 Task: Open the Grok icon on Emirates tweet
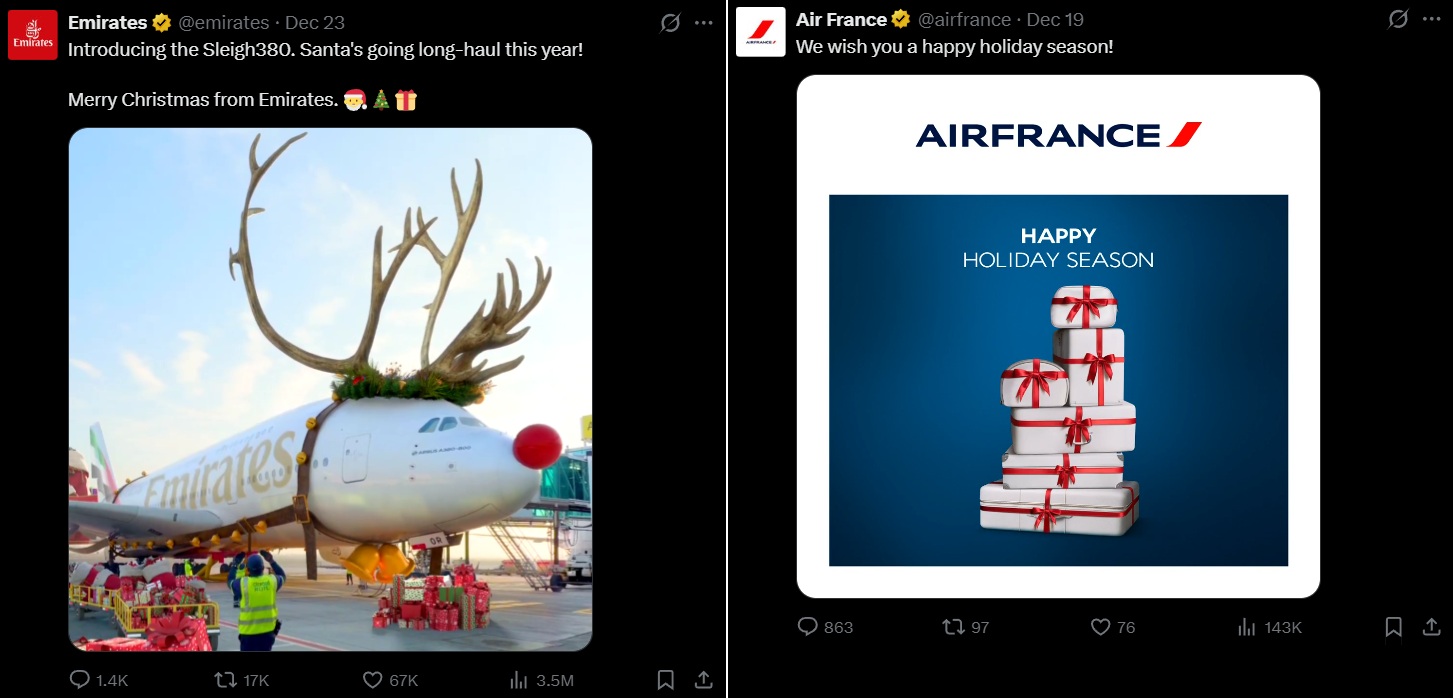pyautogui.click(x=670, y=22)
